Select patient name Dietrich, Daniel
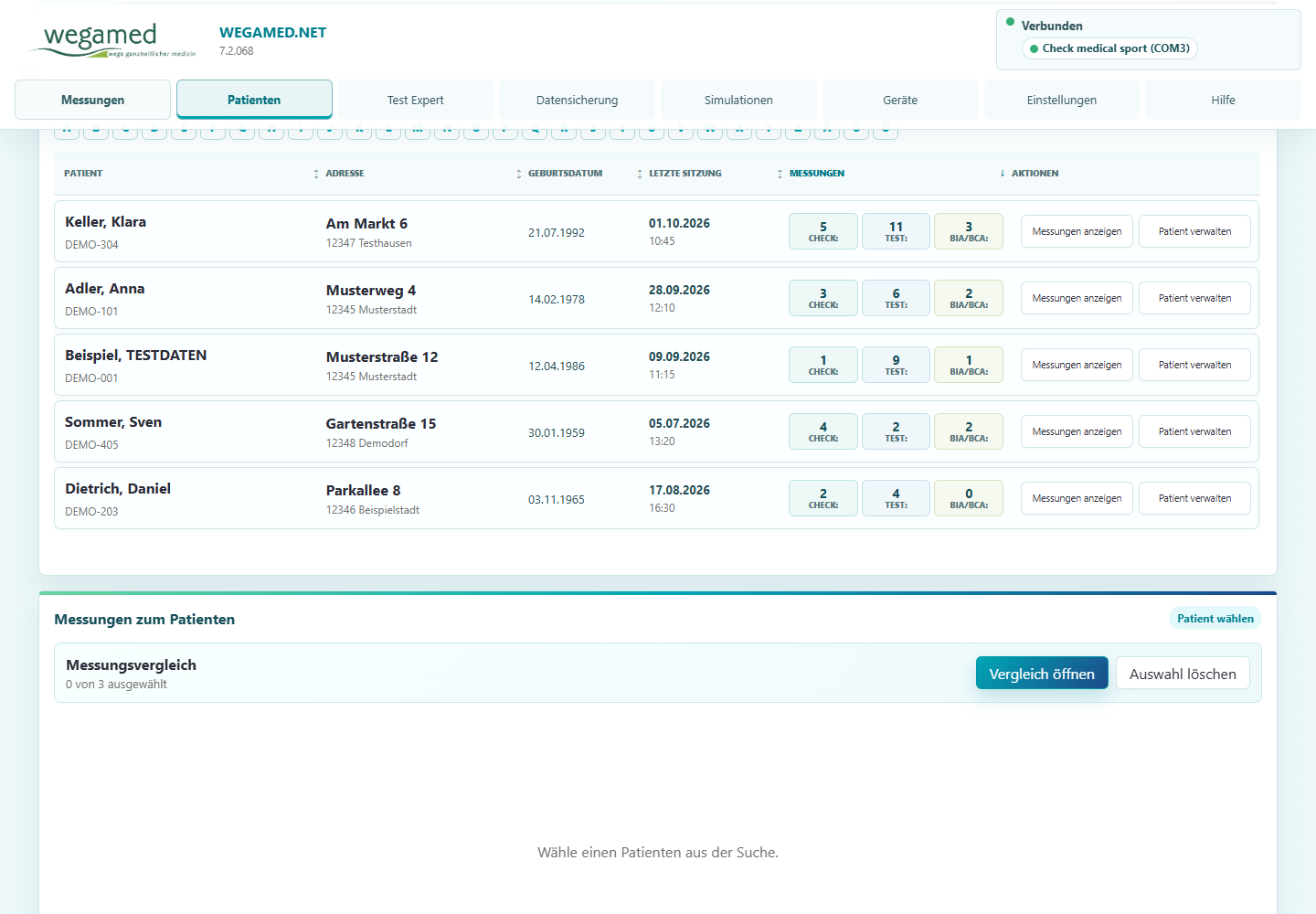The height and width of the screenshot is (914, 1316). [118, 489]
